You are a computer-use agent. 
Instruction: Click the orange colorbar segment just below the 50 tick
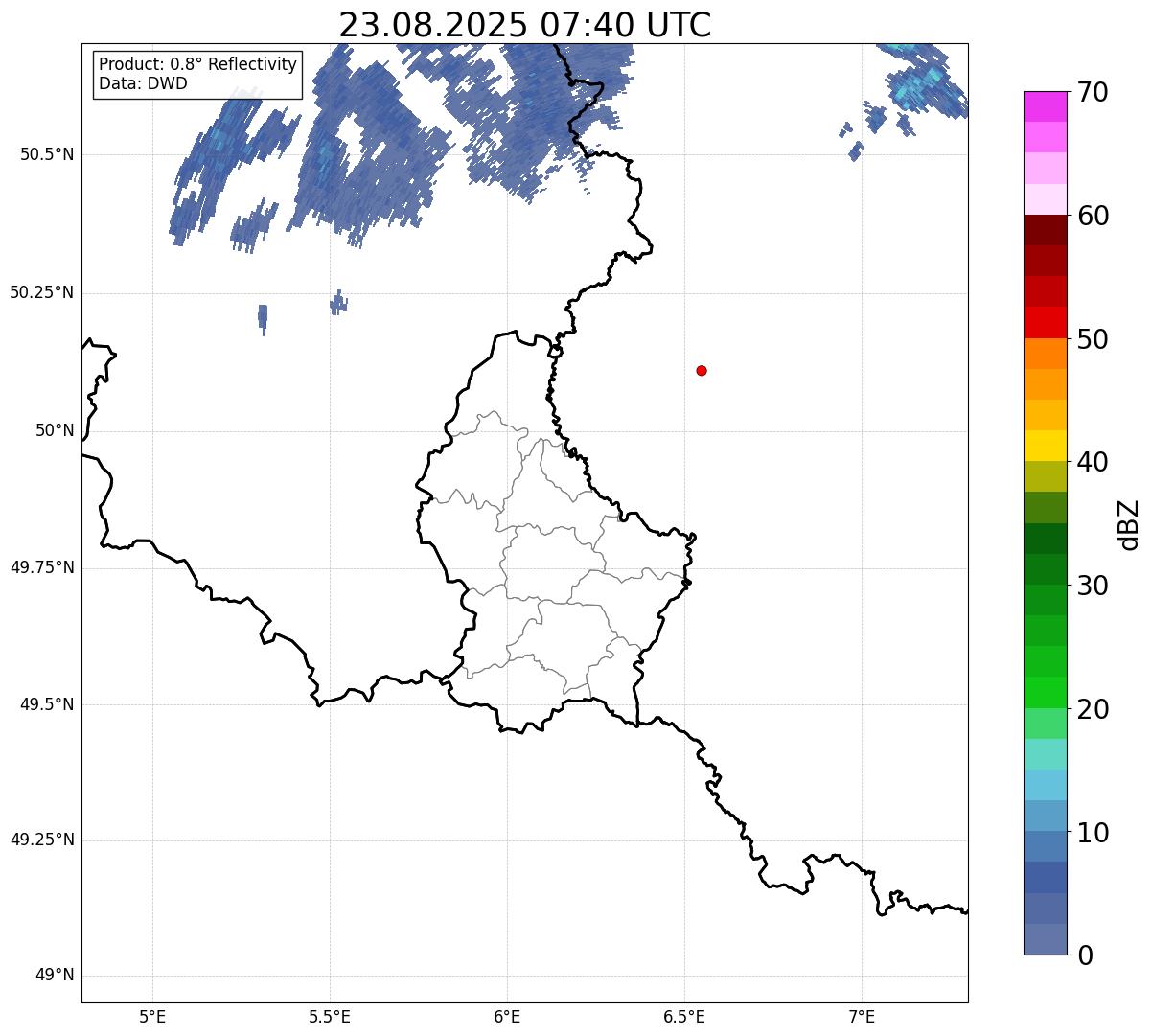coord(1046,354)
